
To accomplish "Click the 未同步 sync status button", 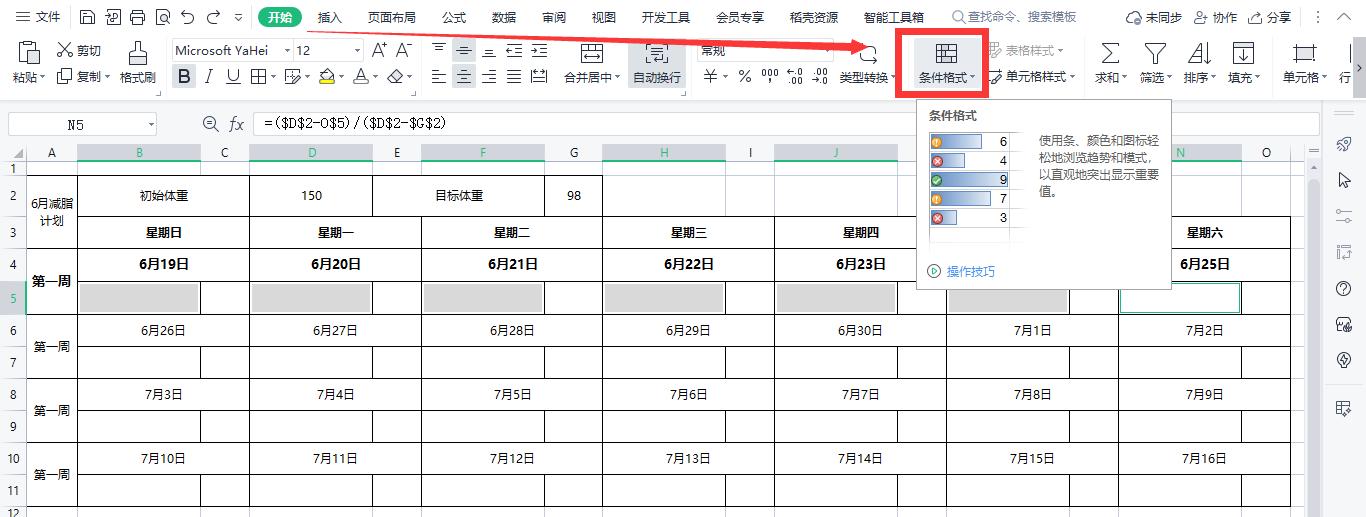I will (x=1154, y=18).
